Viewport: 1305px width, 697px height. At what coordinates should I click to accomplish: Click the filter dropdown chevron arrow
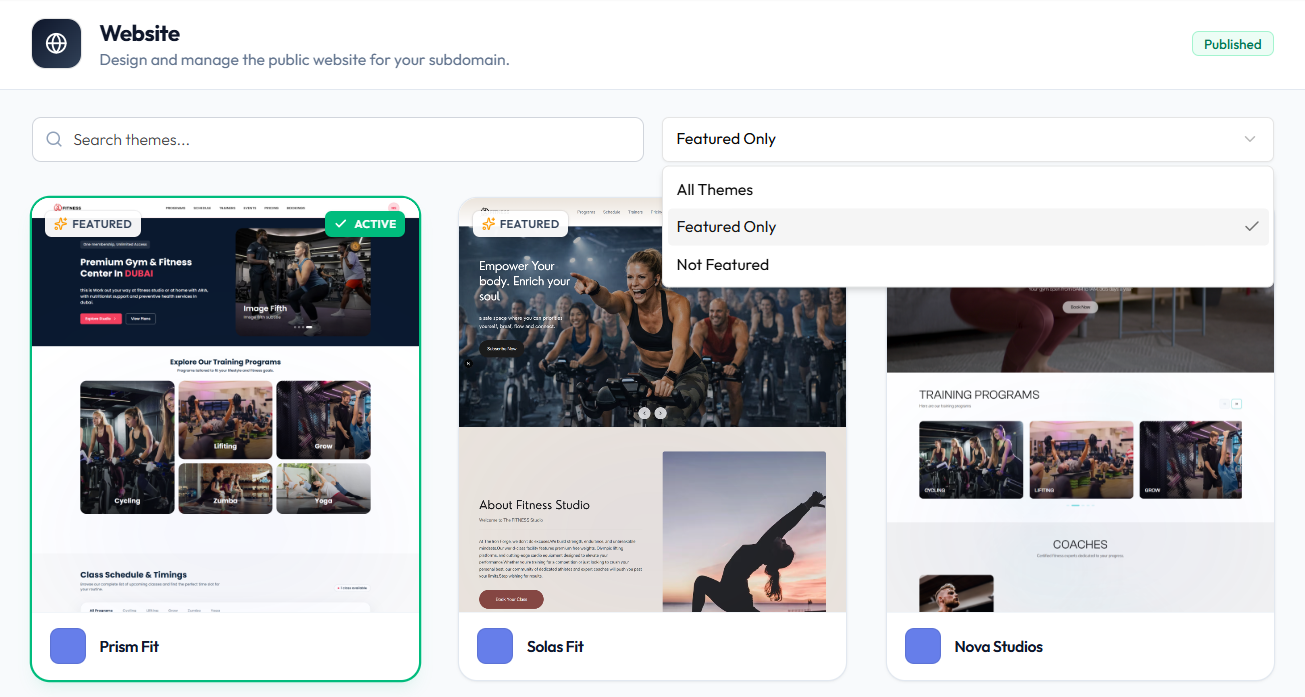coord(1249,139)
